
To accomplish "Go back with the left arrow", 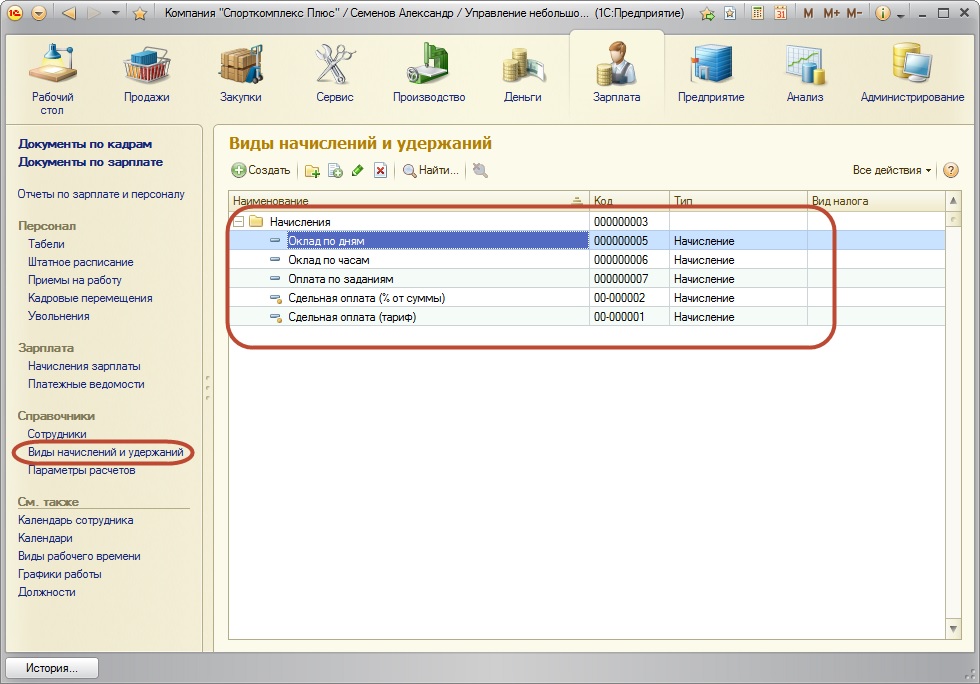I will click(69, 13).
